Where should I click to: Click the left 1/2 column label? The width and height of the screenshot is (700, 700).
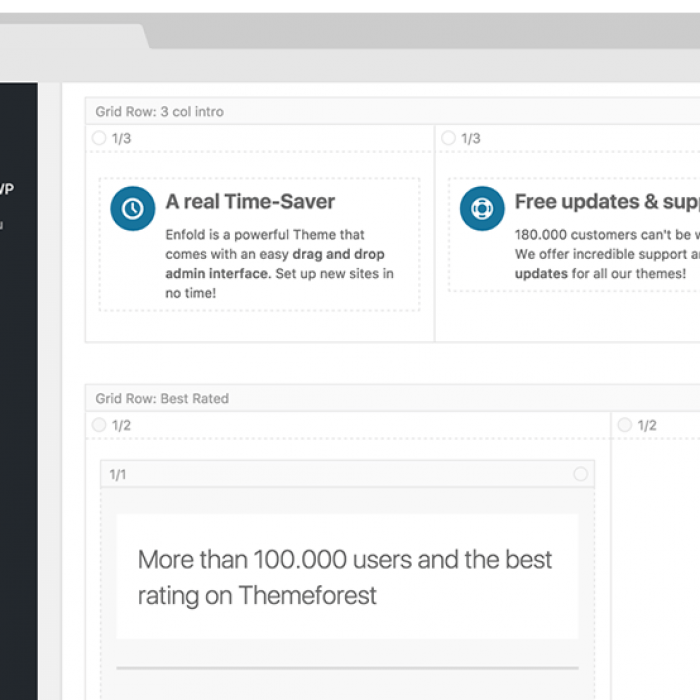pyautogui.click(x=121, y=425)
